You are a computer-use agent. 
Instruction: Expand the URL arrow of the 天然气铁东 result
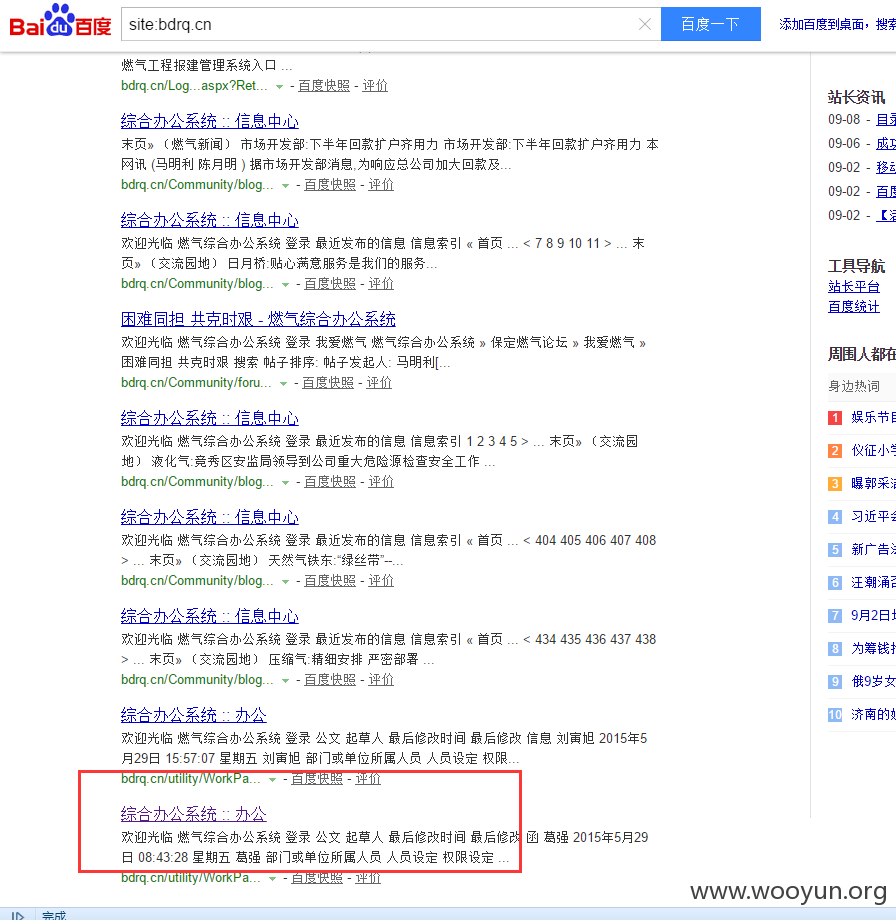coord(285,583)
